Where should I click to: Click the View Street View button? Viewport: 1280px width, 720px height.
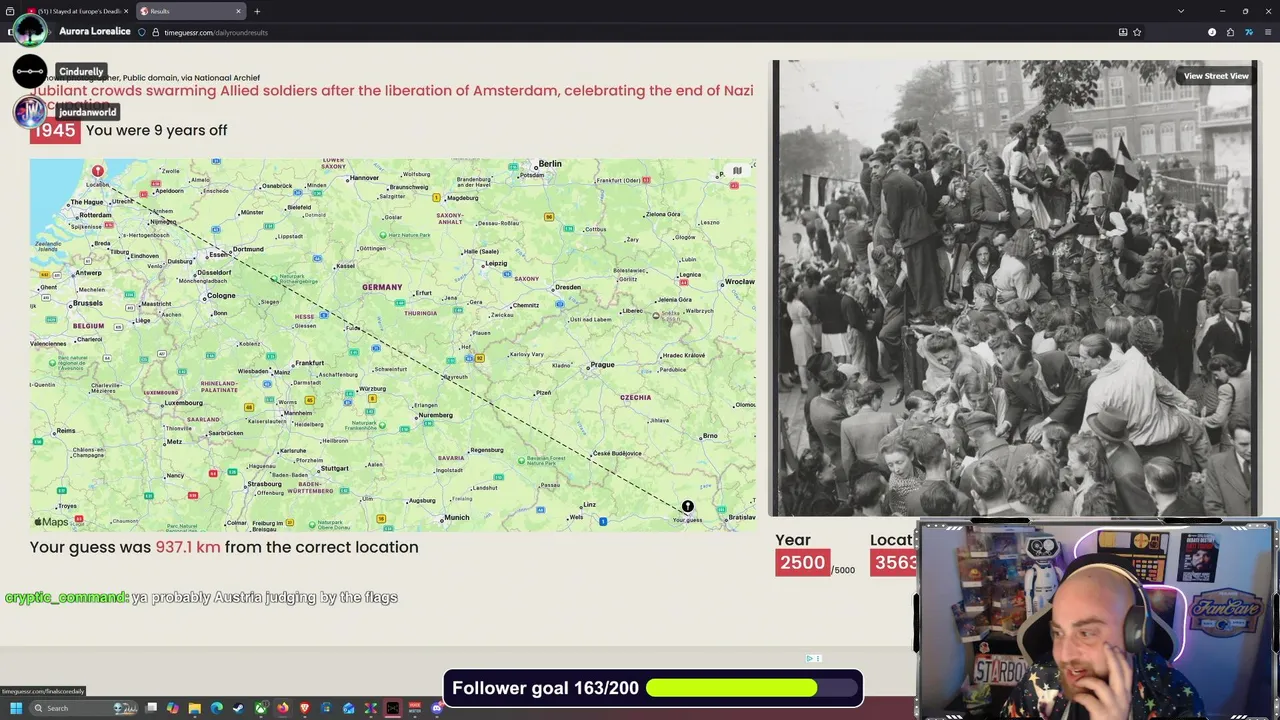pos(1216,76)
